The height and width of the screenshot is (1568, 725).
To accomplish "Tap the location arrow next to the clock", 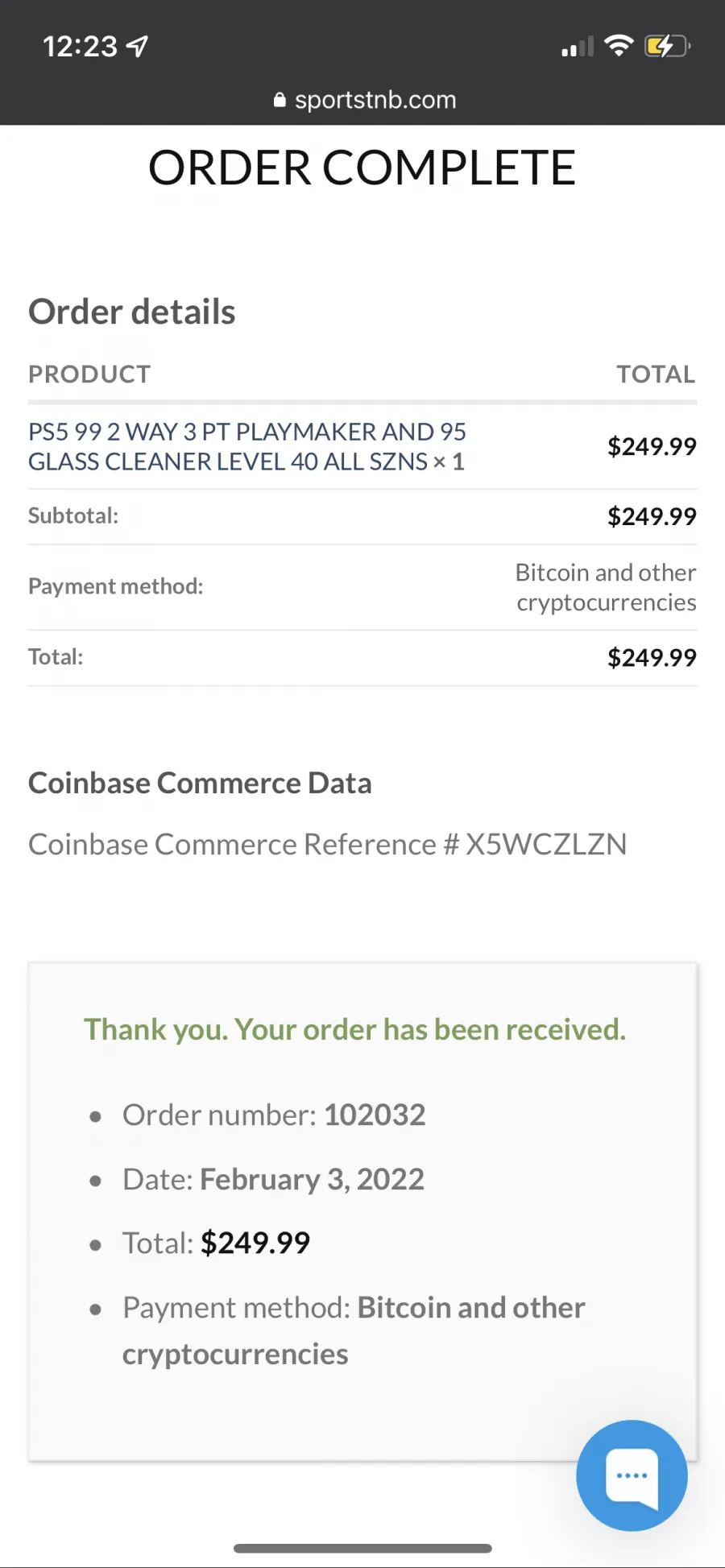I will tap(138, 47).
